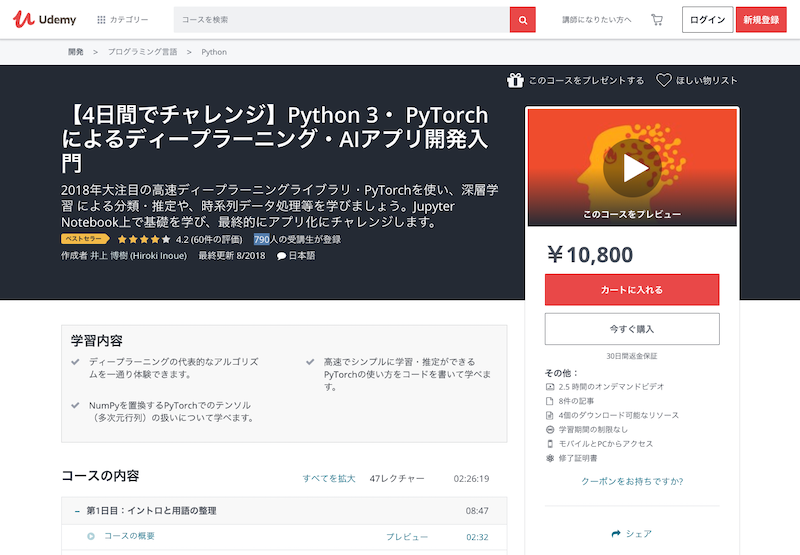Open instructor 井上 博樹 (Hiroki Inoue) link
This screenshot has width=800, height=555.
(x=138, y=256)
